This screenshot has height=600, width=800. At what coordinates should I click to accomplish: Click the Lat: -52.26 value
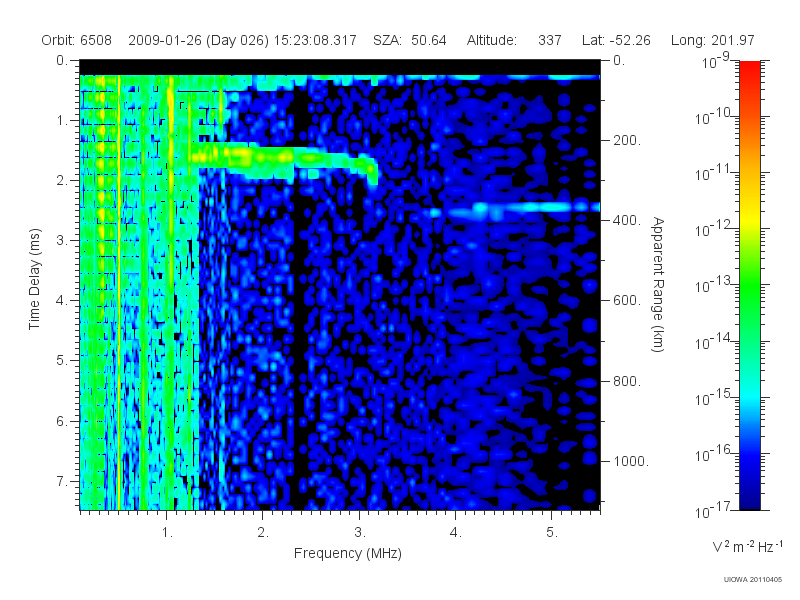[x=616, y=40]
